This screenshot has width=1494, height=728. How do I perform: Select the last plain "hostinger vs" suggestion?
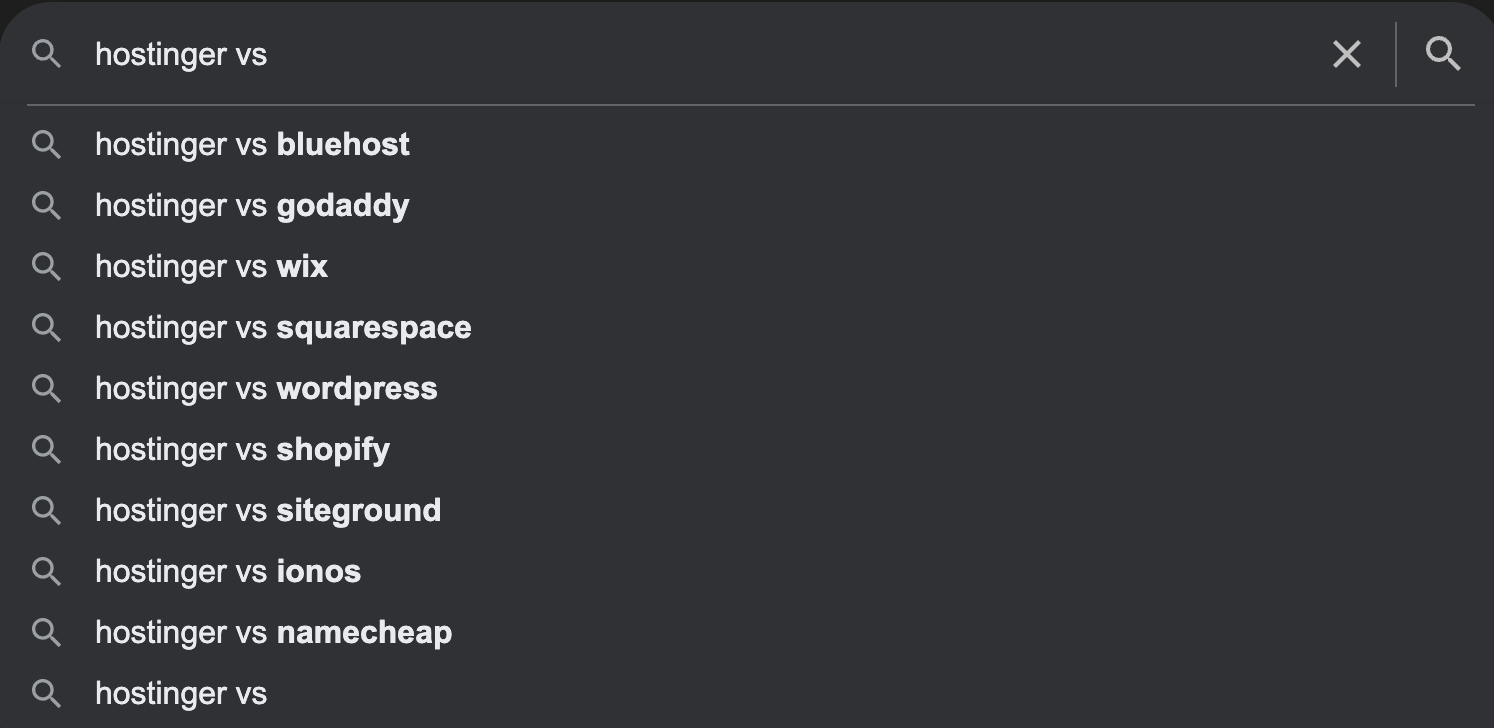(x=181, y=694)
